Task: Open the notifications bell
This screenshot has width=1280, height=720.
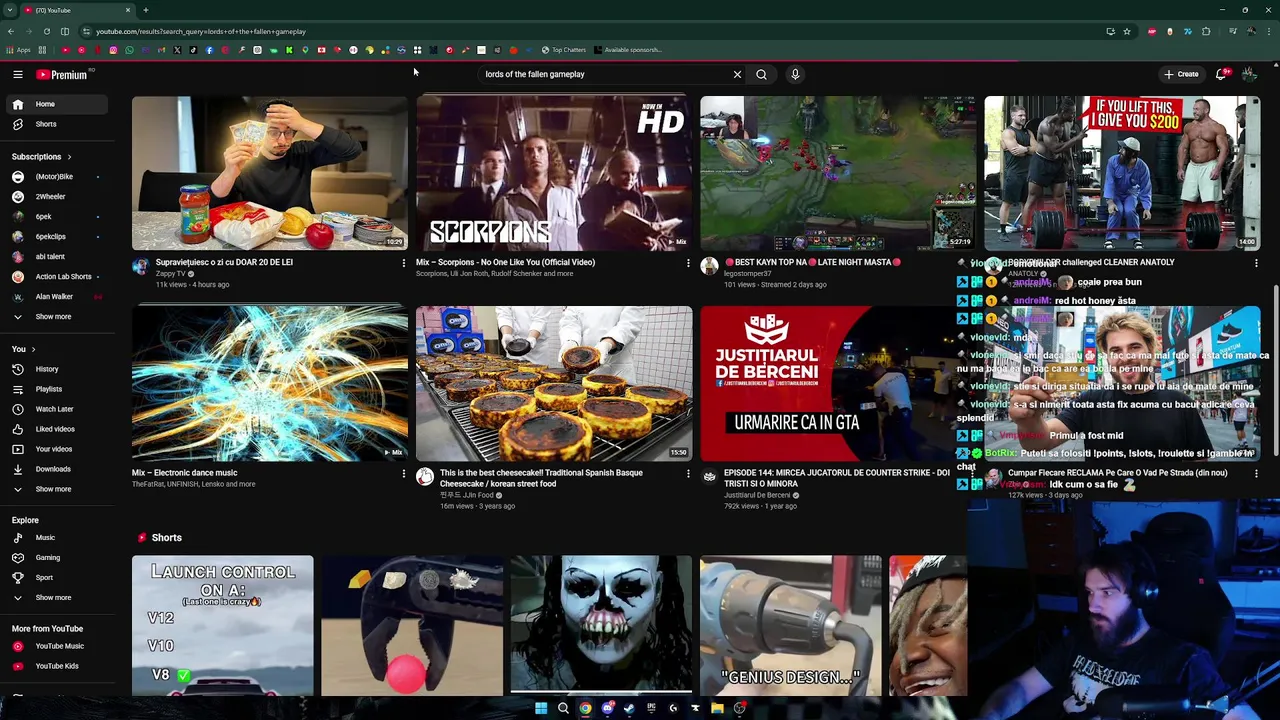Action: point(1221,74)
